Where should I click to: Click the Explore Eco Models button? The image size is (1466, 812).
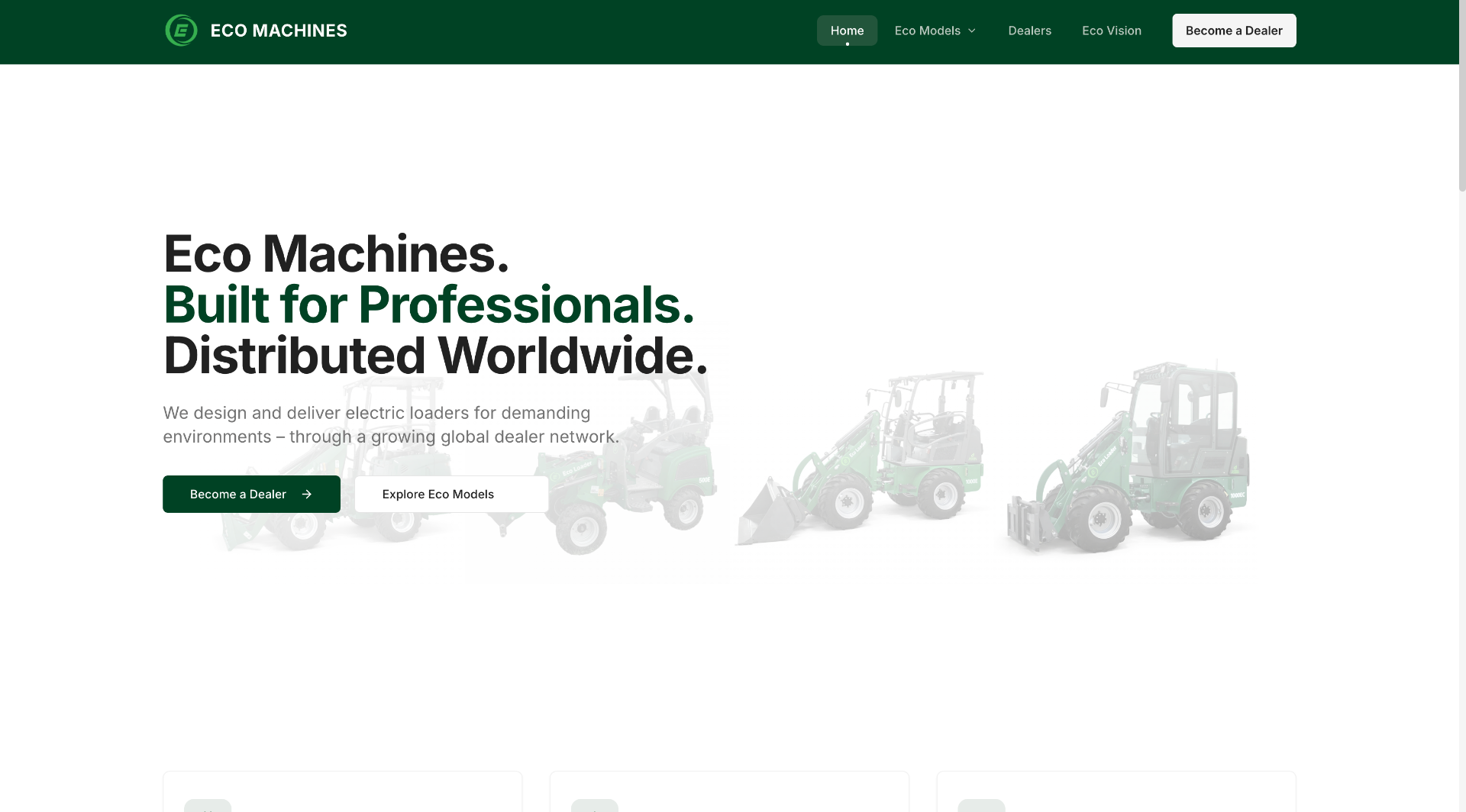click(x=451, y=495)
